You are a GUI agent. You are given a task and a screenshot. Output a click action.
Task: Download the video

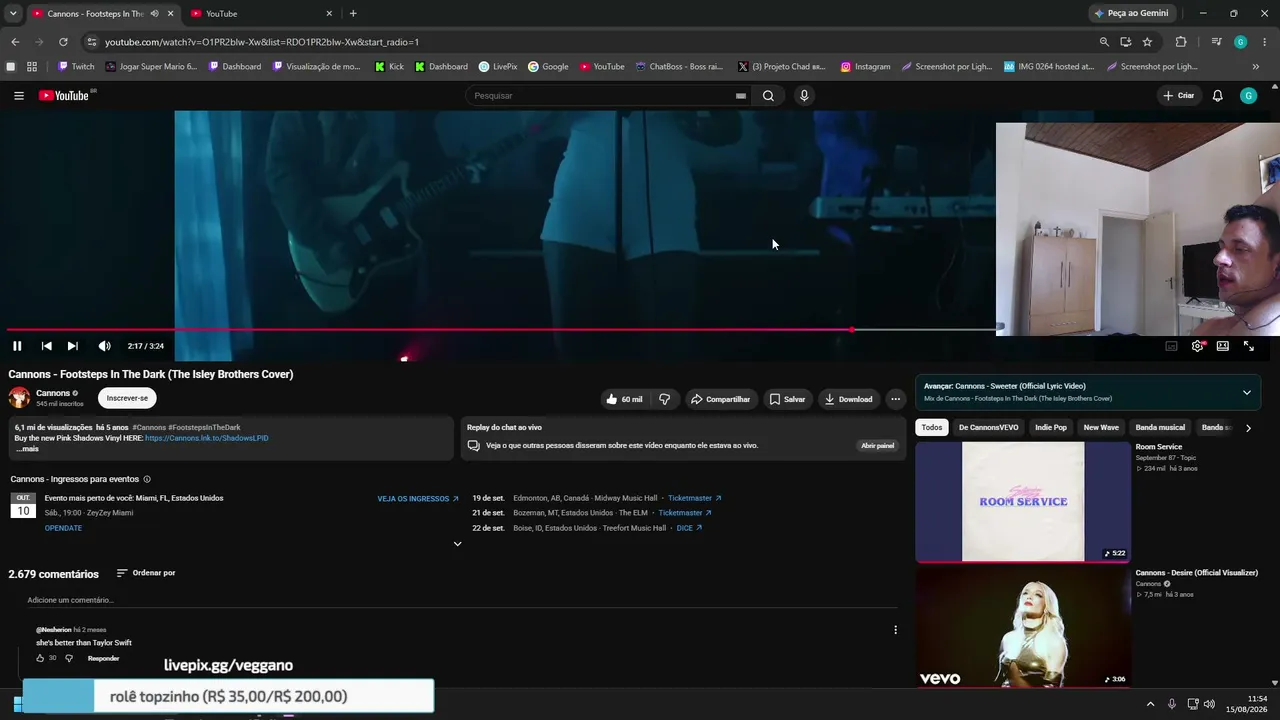point(848,399)
